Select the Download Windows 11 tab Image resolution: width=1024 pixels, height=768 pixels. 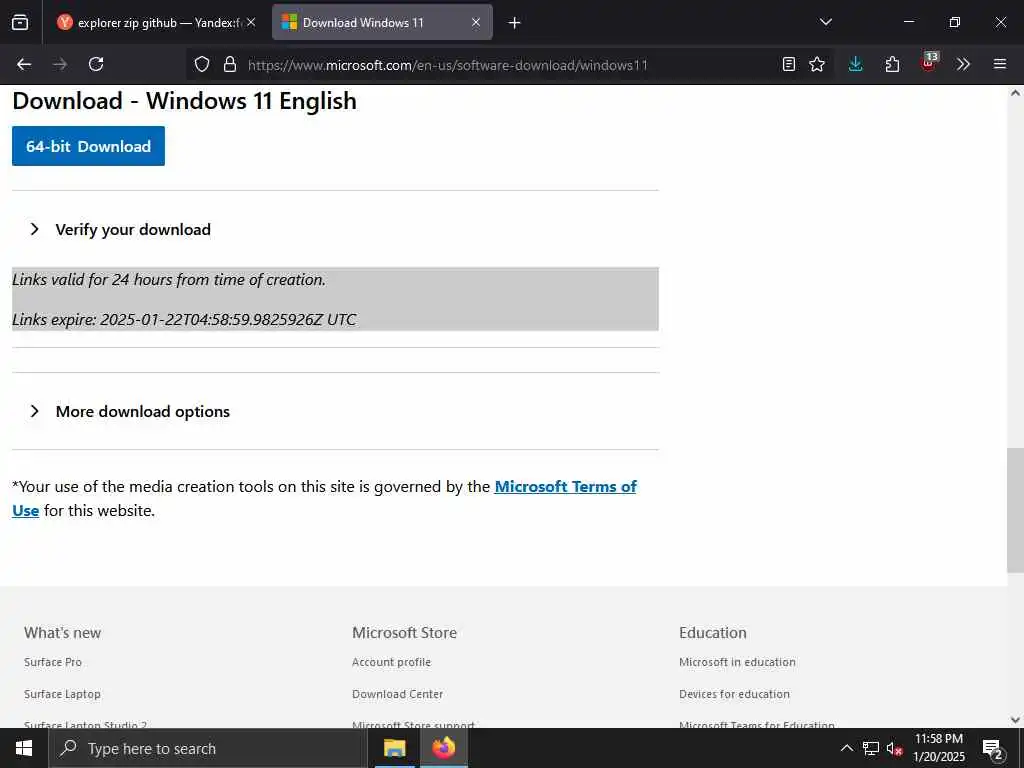pos(382,22)
